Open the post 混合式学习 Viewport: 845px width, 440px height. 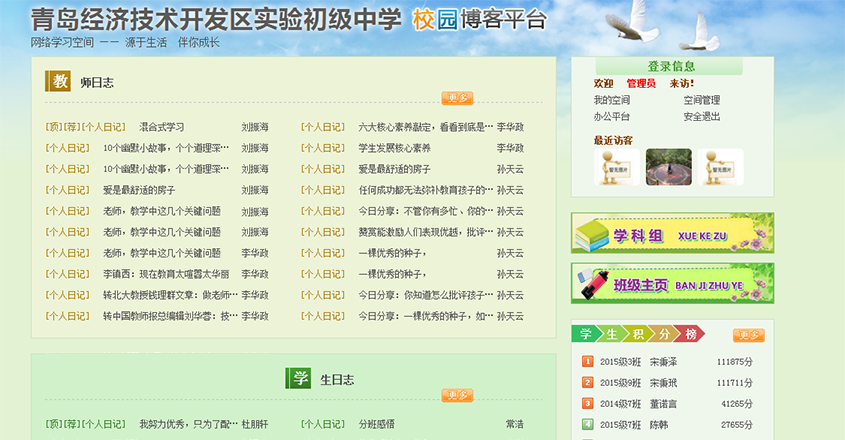coord(162,127)
